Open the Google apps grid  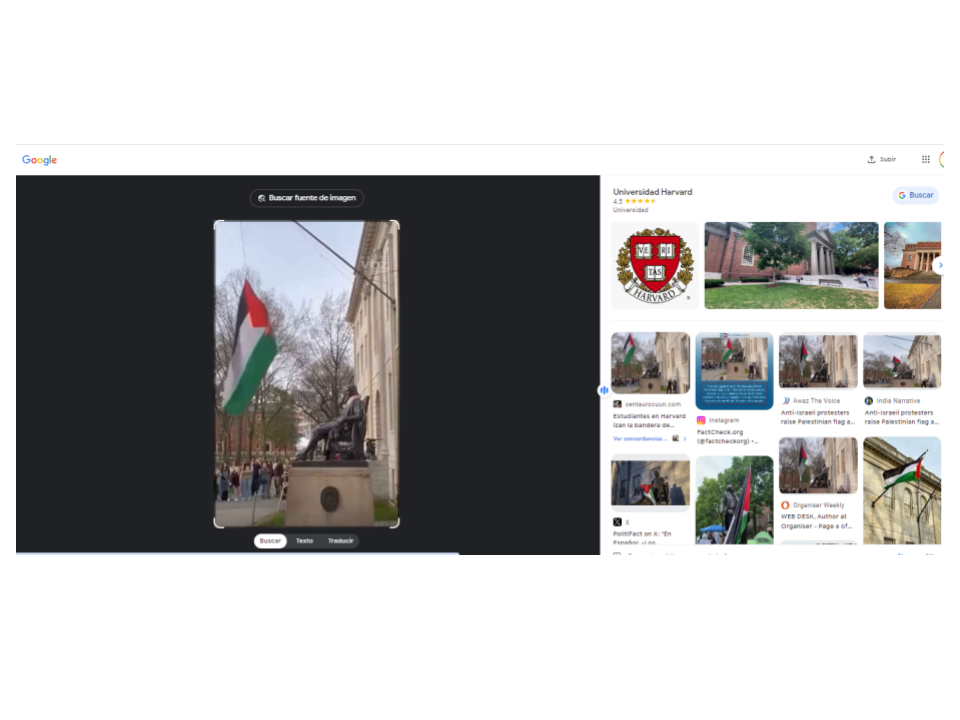pyautogui.click(x=926, y=159)
